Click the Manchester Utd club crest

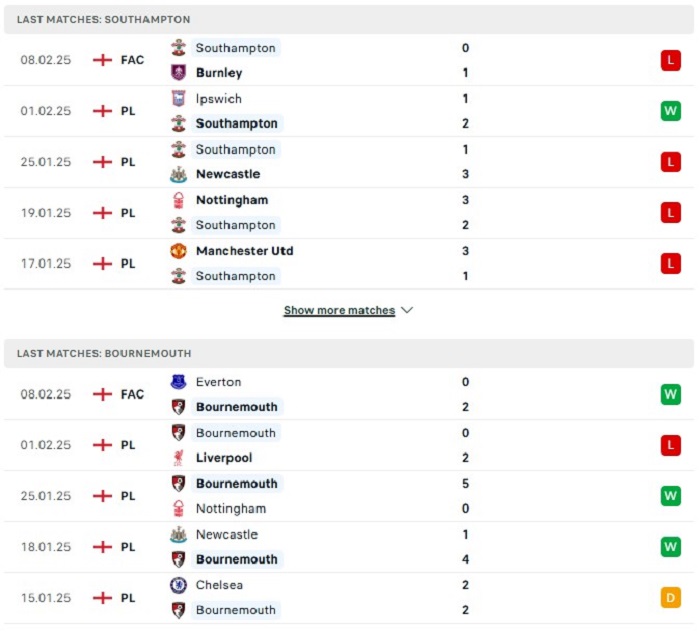pos(179,251)
